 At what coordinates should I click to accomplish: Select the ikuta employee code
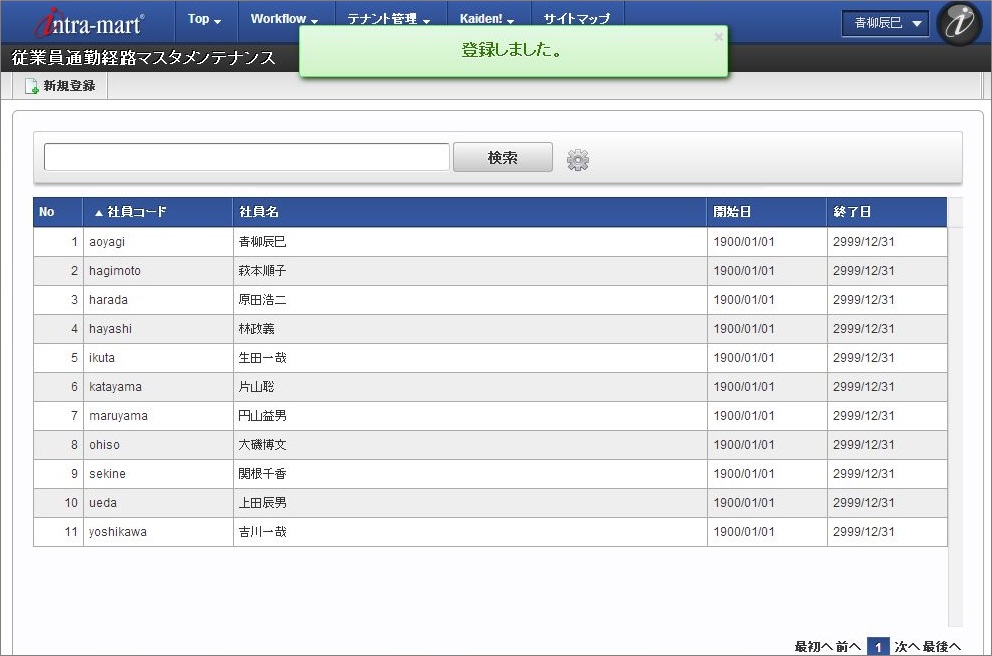(158, 358)
